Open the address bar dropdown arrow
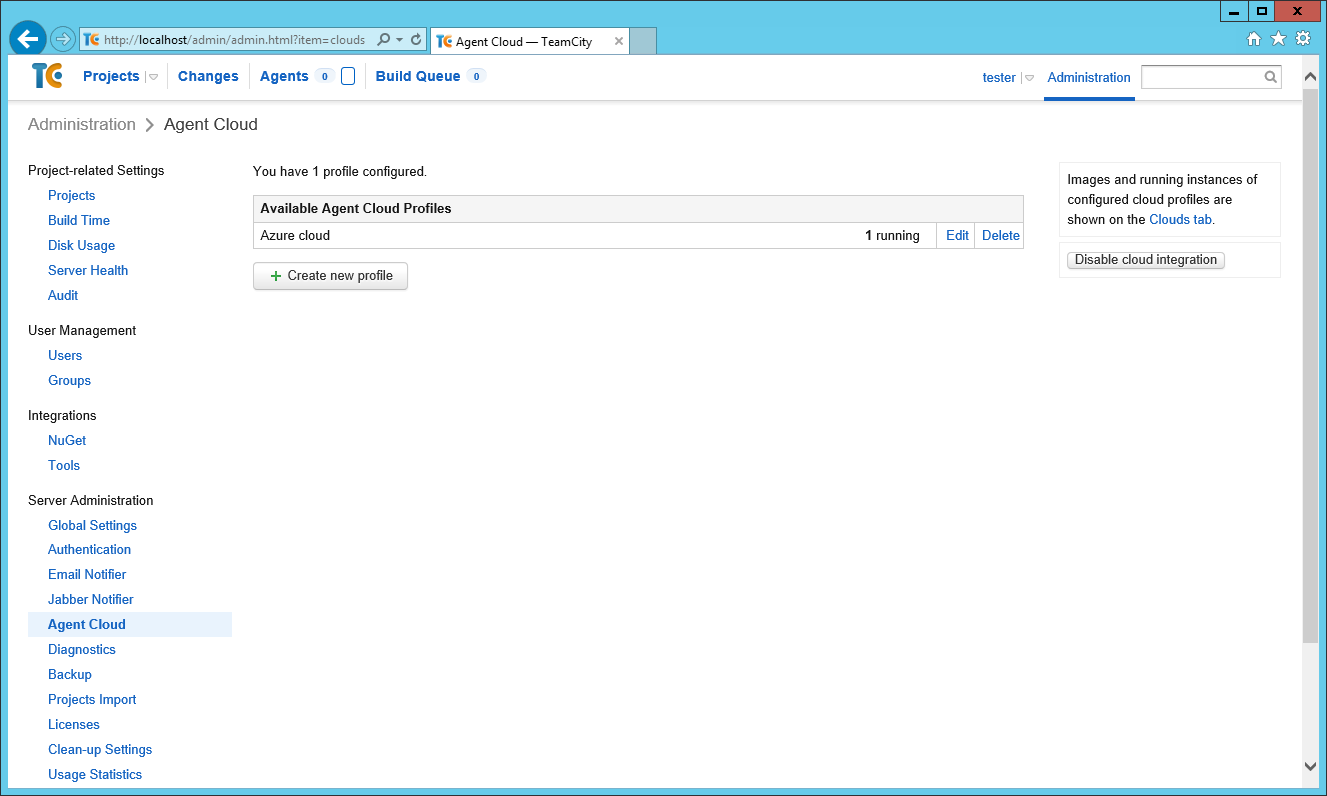 400,40
